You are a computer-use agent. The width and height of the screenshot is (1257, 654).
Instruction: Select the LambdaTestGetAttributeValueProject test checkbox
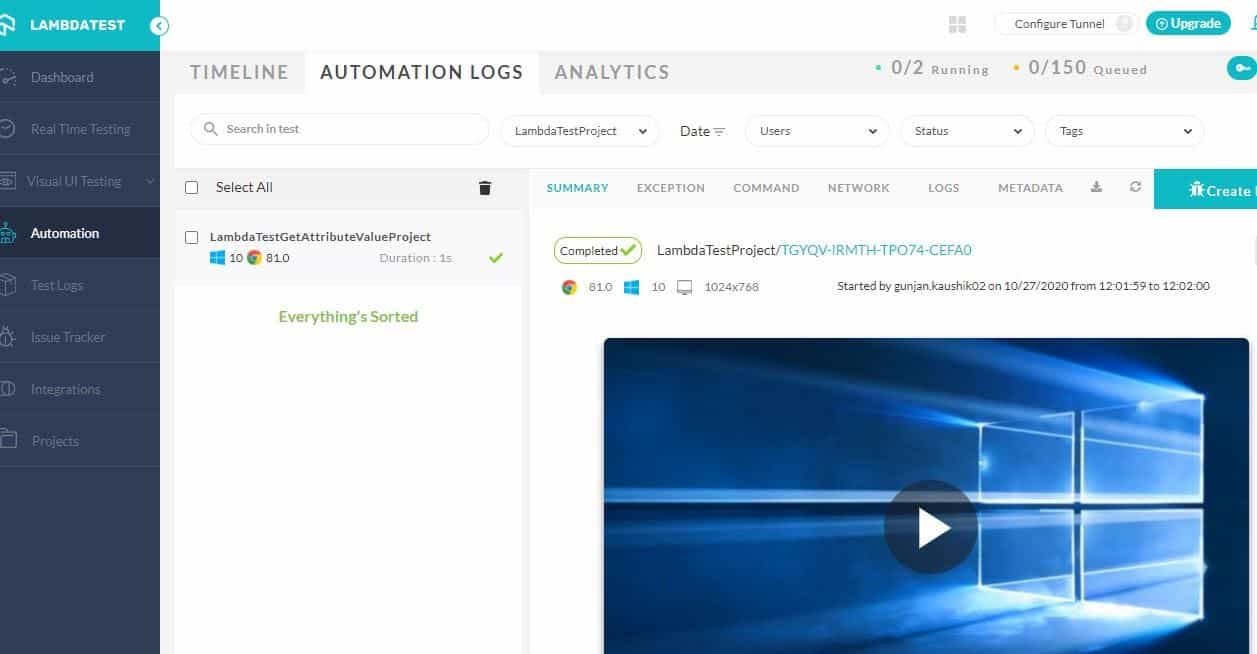[189, 237]
